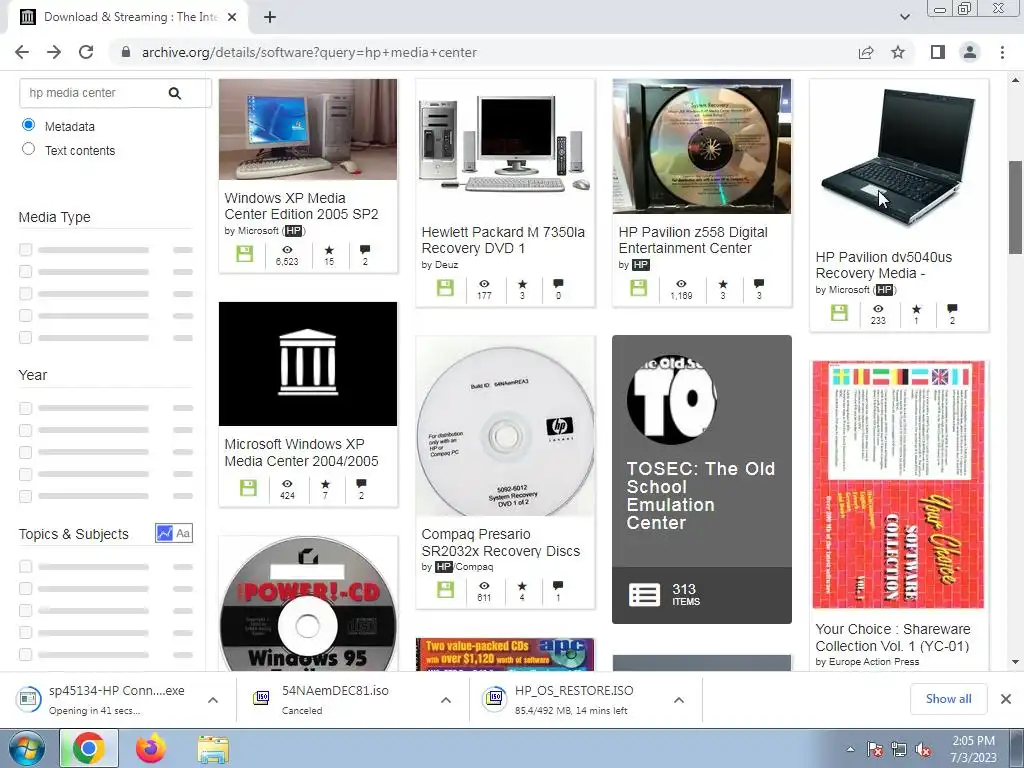The width and height of the screenshot is (1024, 768).
Task: Click the network tray icon
Action: (899, 750)
